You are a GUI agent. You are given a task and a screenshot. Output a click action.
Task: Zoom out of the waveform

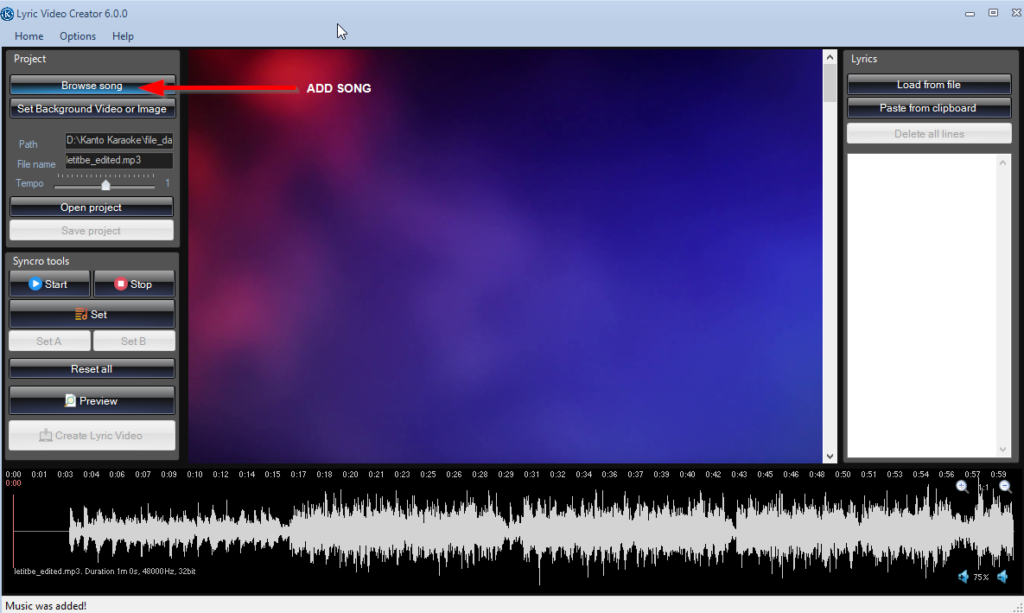pos(1005,487)
